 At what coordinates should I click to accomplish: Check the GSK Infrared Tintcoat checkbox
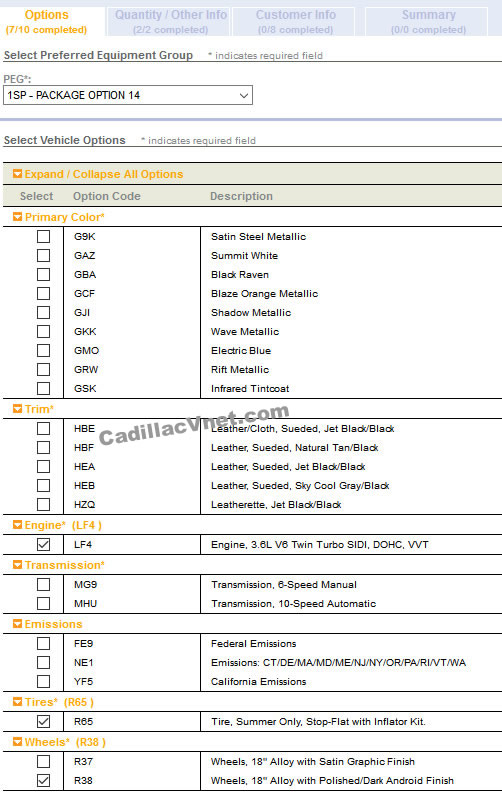coord(44,388)
